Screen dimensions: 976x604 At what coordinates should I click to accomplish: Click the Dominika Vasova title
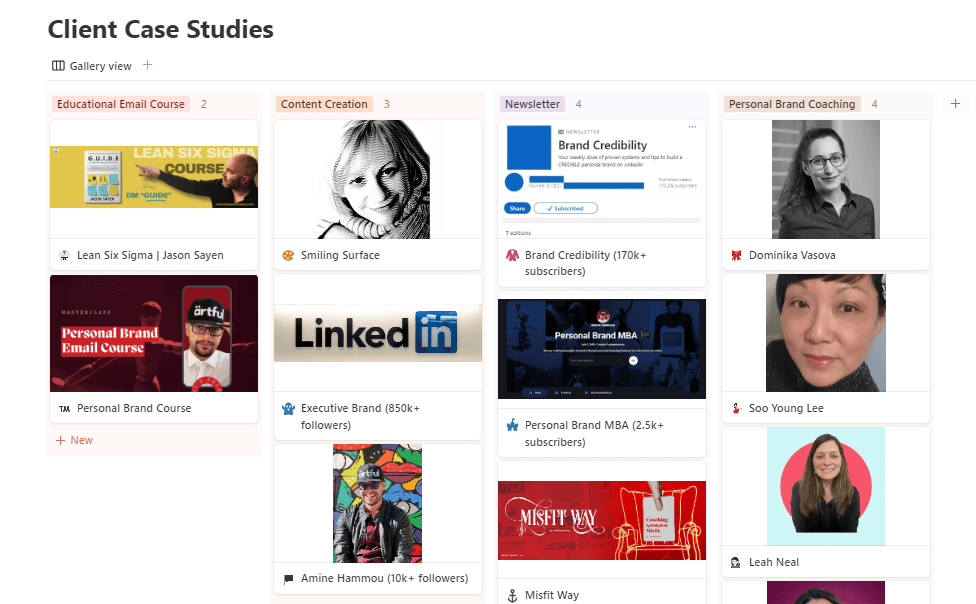coord(792,255)
